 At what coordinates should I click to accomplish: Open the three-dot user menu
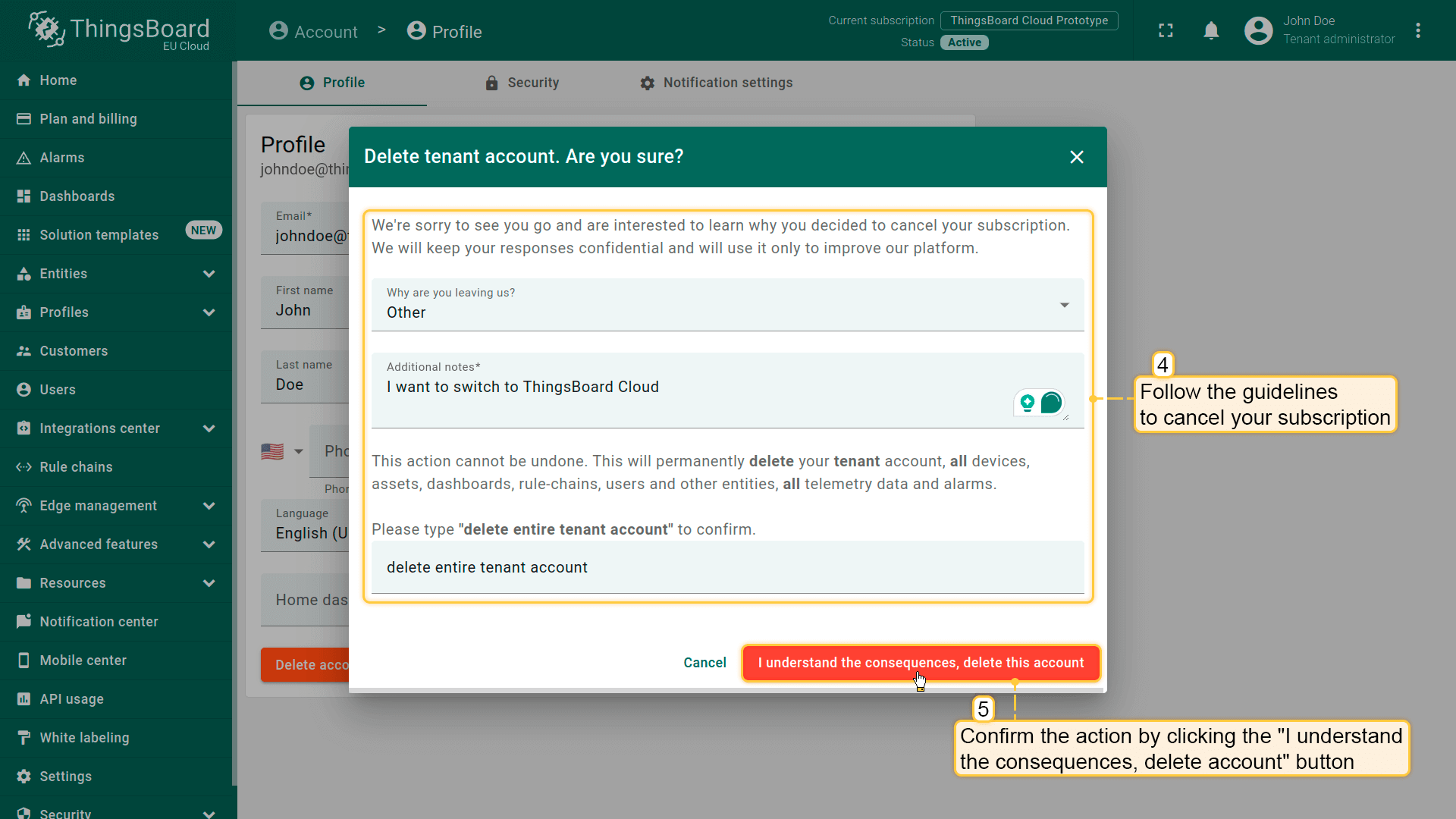click(1417, 31)
